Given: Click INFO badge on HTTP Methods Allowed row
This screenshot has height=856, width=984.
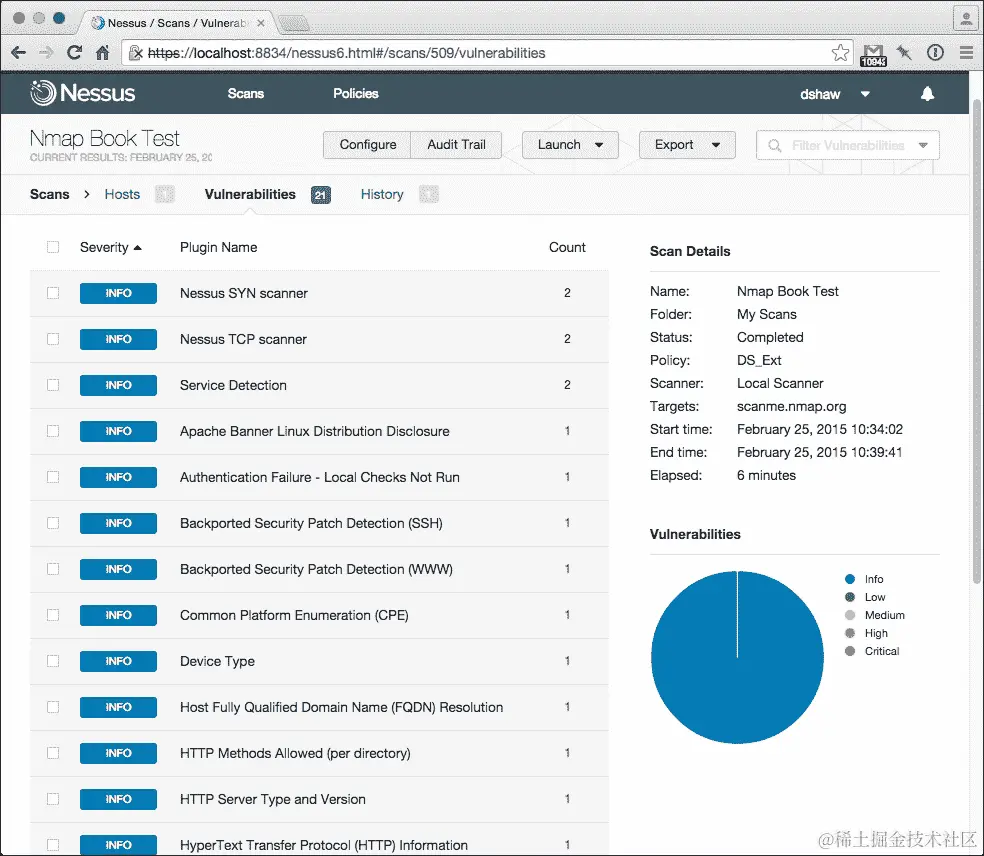Looking at the screenshot, I should point(118,753).
